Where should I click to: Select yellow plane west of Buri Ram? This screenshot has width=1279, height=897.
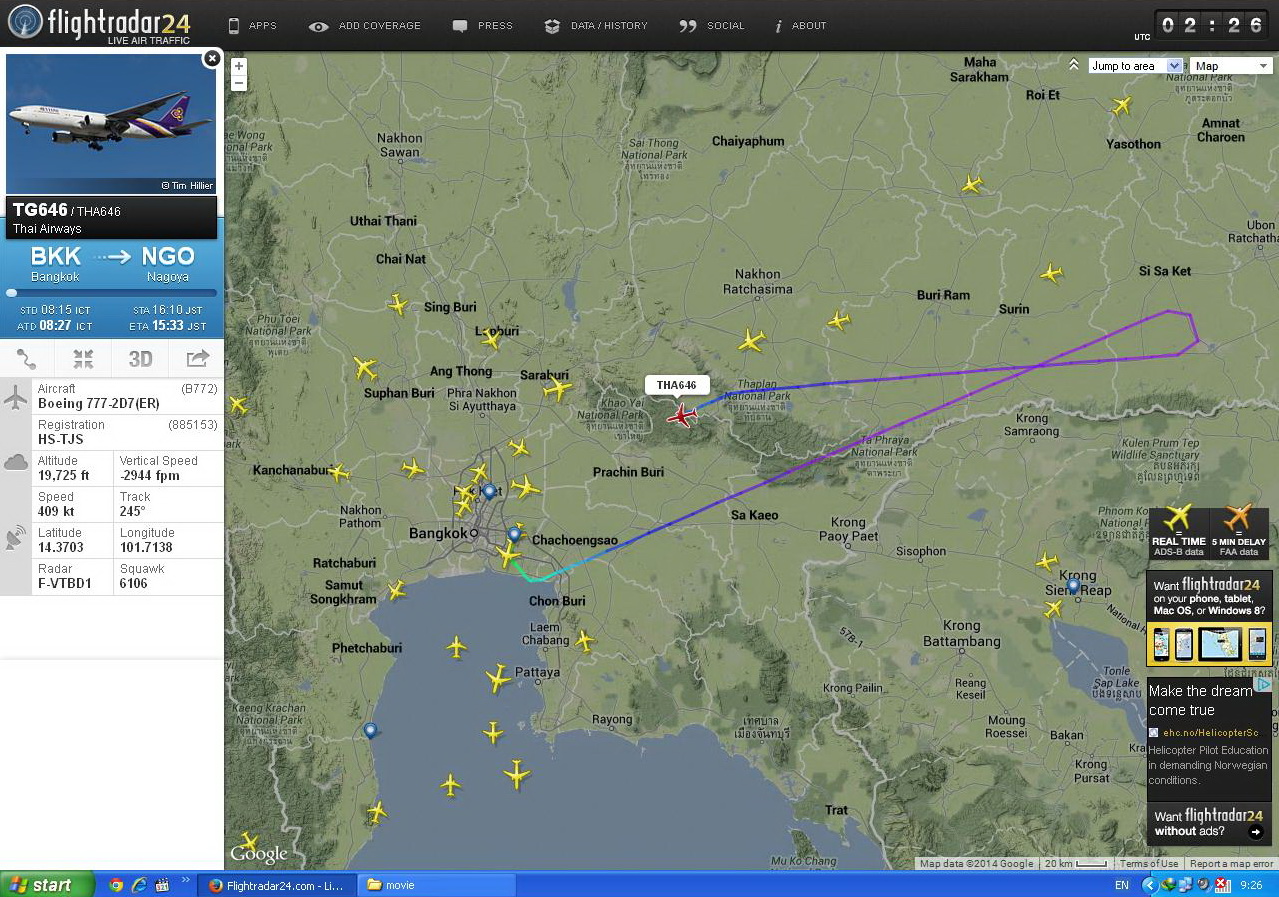838,321
